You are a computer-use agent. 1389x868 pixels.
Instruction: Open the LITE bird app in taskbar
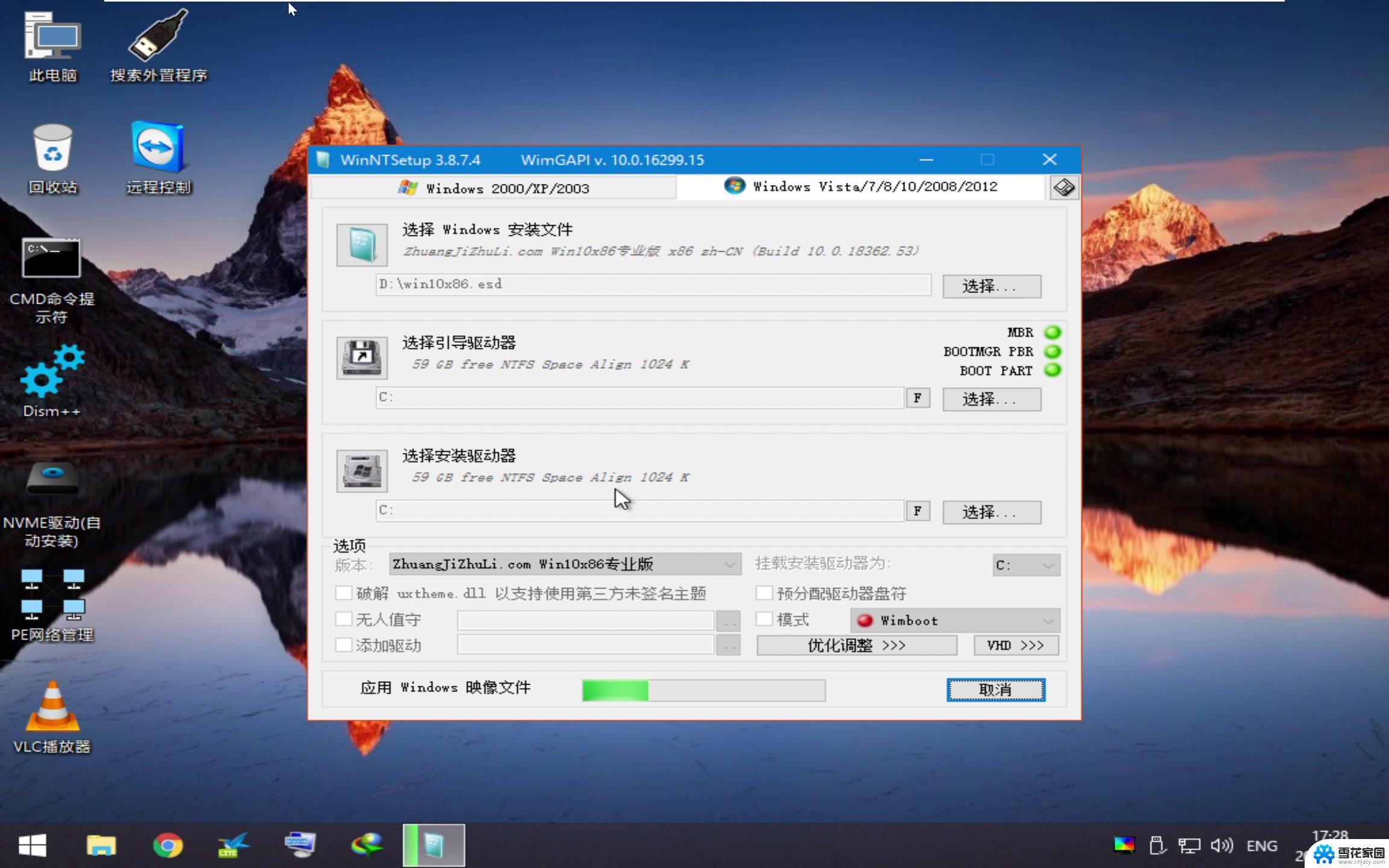pos(233,845)
